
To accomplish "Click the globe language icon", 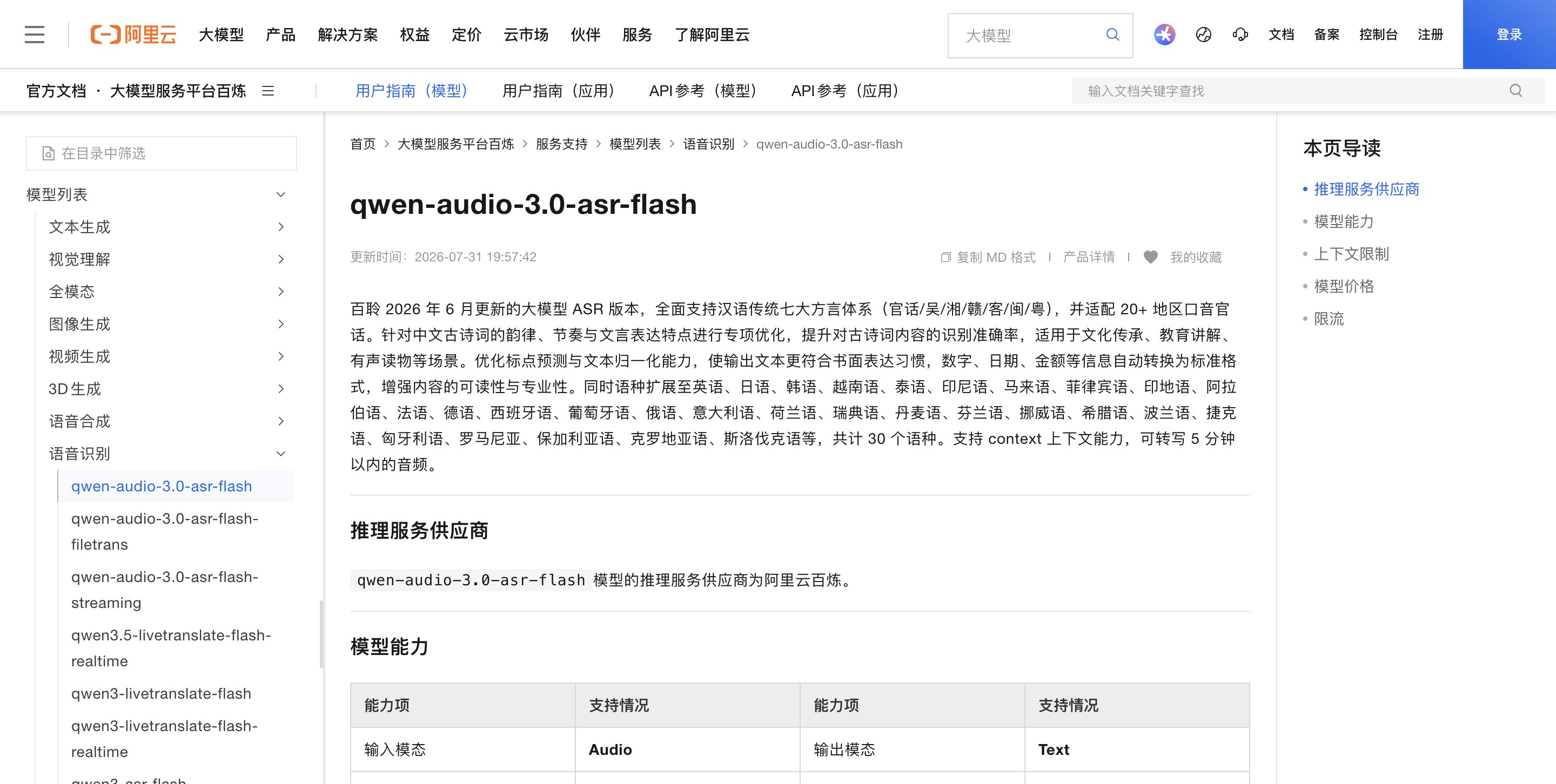I will [x=1203, y=35].
